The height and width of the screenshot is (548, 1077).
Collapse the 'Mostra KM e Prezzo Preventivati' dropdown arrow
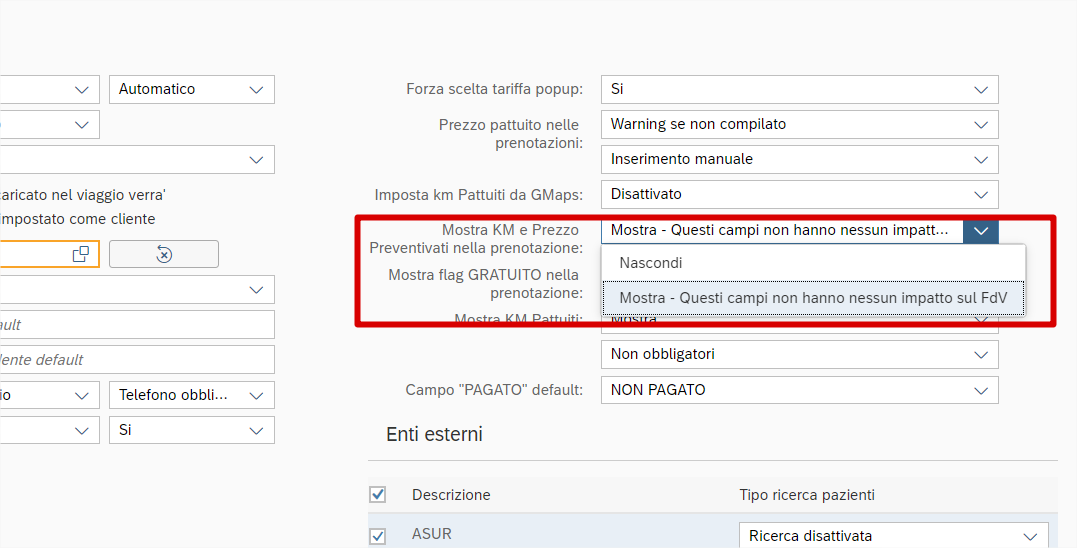(981, 230)
